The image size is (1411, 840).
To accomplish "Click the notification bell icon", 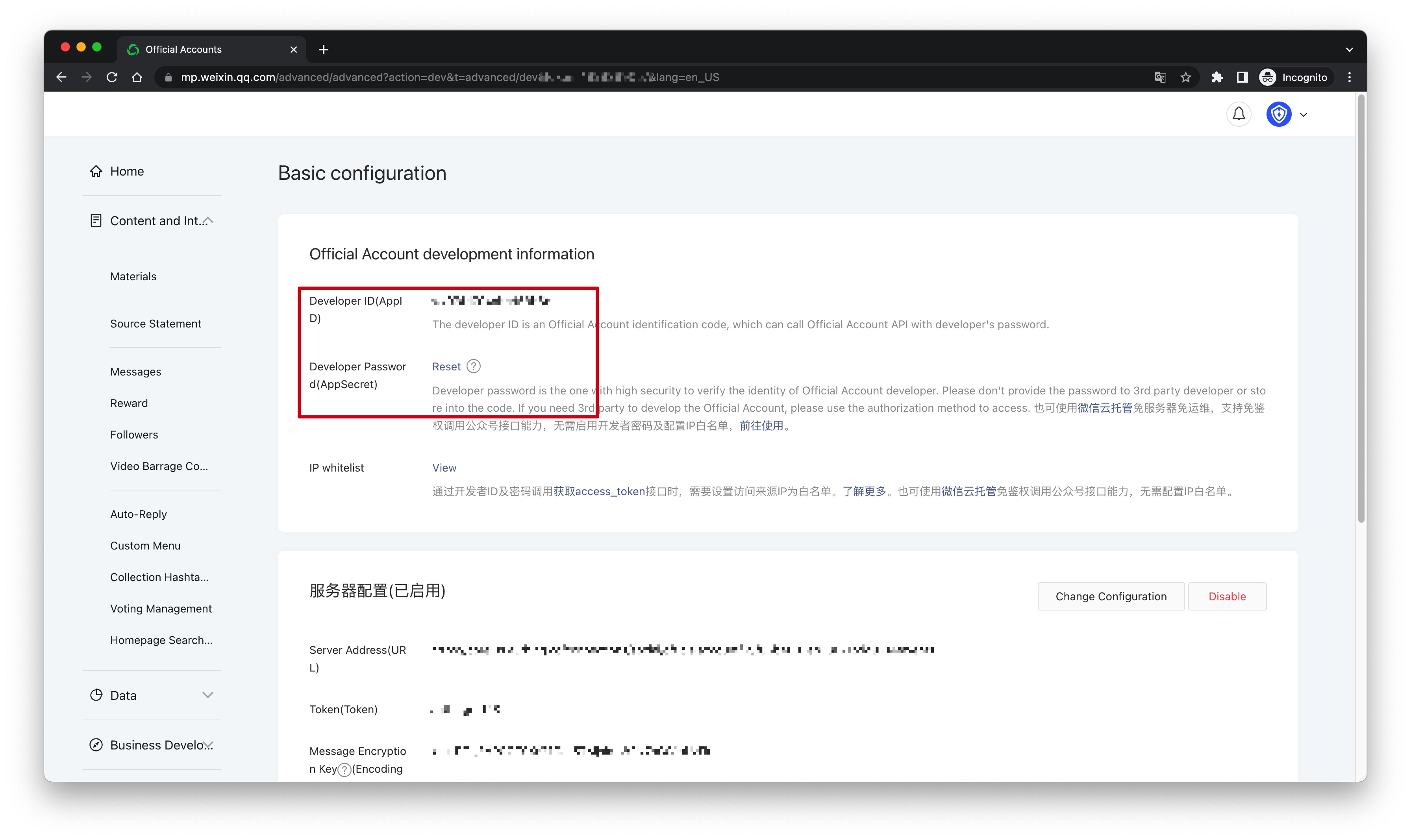I will (x=1239, y=114).
